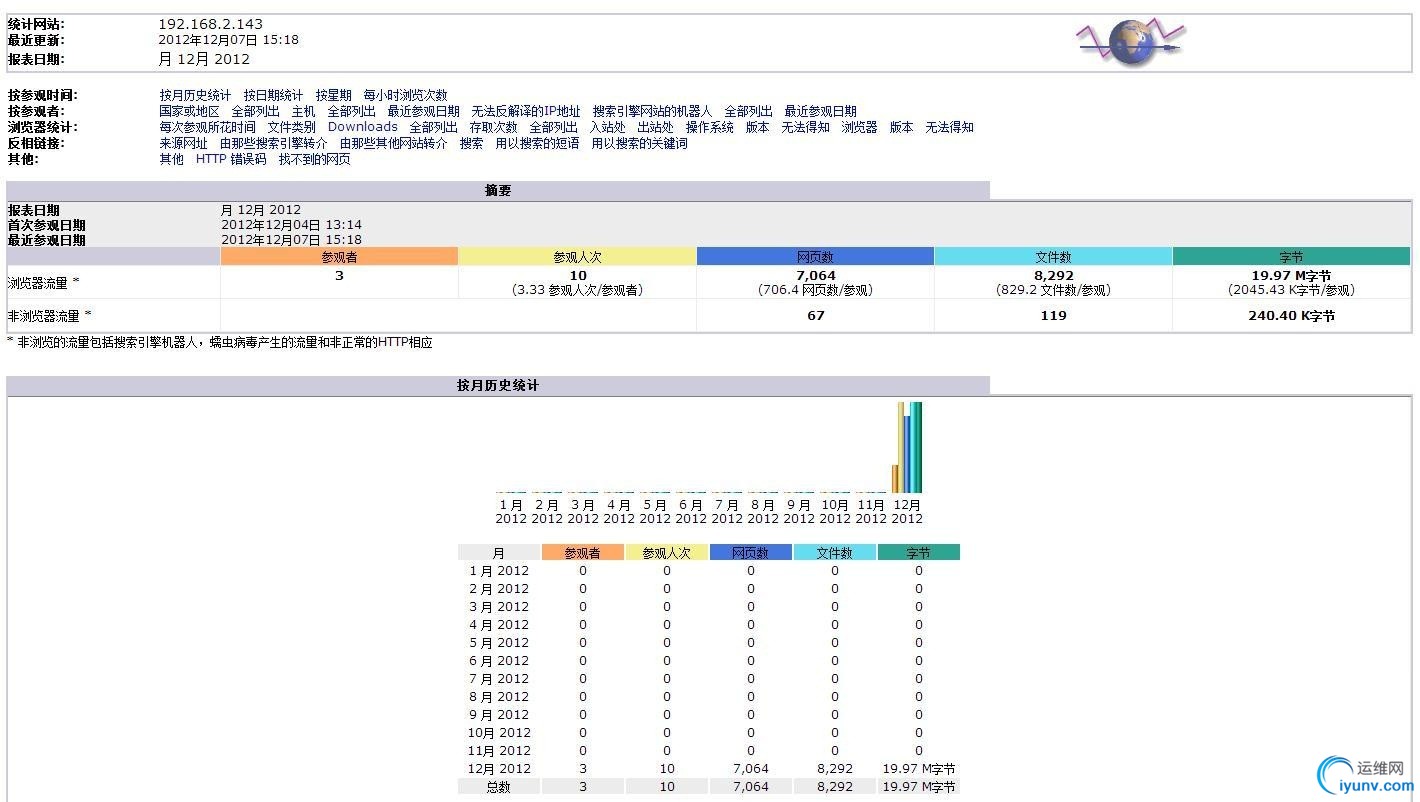
Task: Click the 摘要 section heading
Action: 498,190
